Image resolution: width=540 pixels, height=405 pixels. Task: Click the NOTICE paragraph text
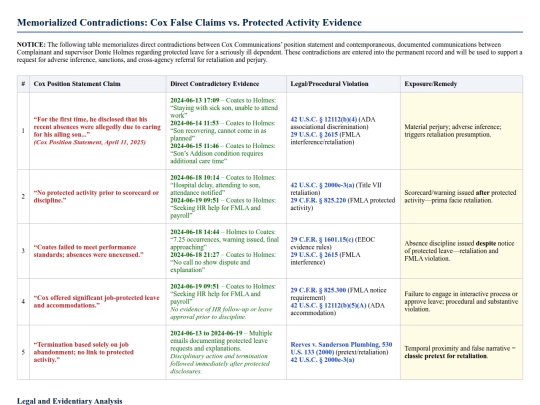270,52
